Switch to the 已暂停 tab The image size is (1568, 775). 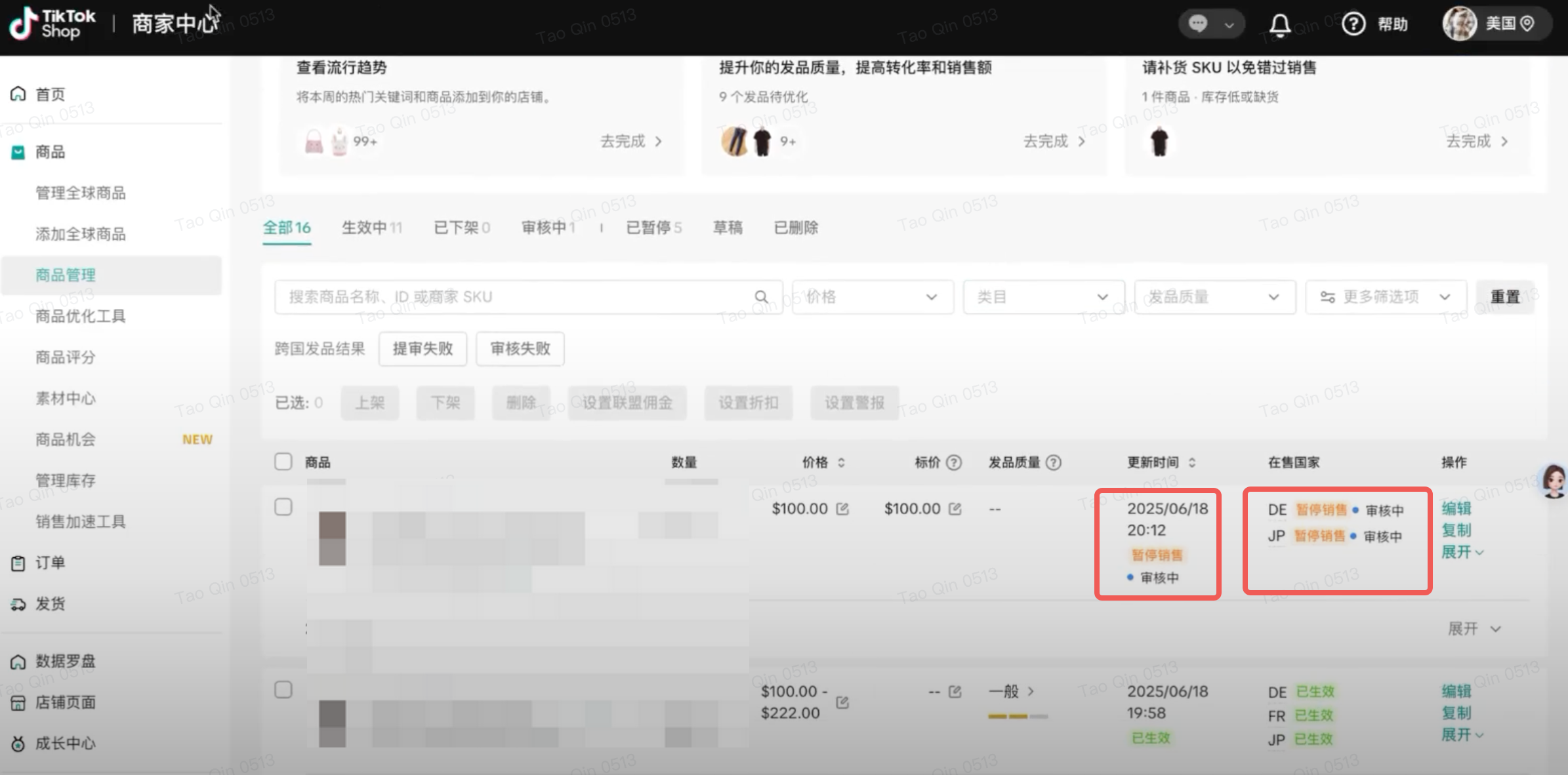pos(653,228)
